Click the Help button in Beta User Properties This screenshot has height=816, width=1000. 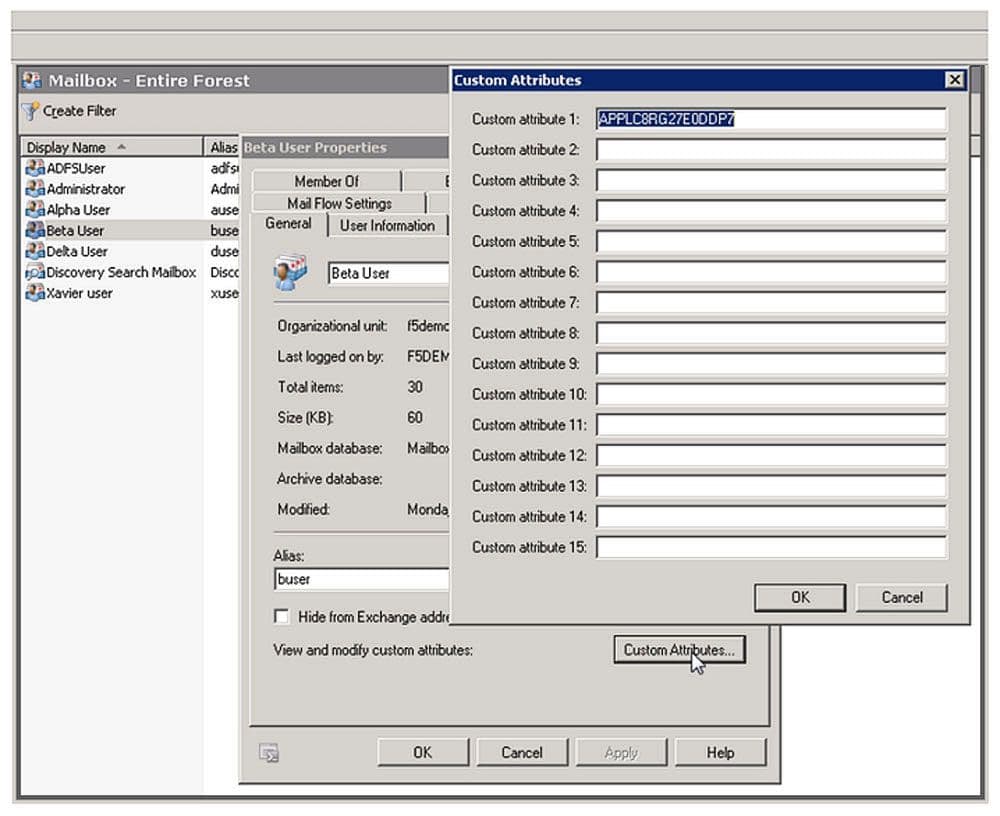pyautogui.click(x=719, y=753)
